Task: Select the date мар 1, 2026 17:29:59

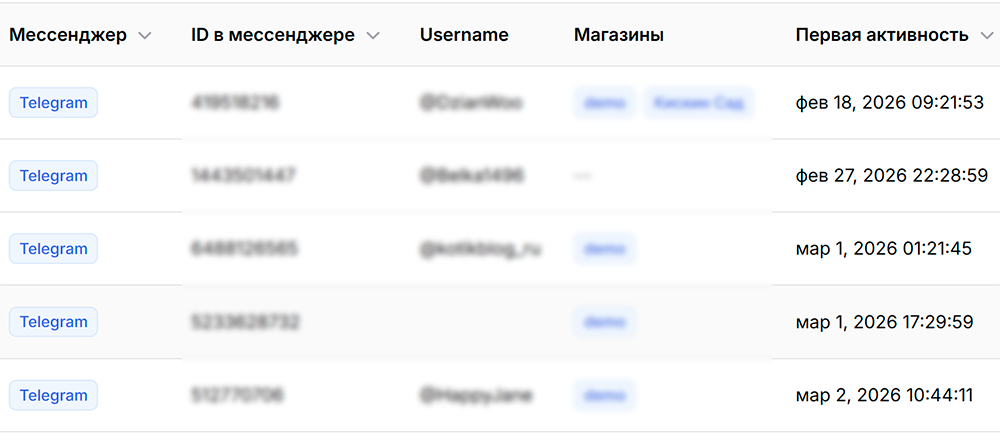Action: coord(884,322)
